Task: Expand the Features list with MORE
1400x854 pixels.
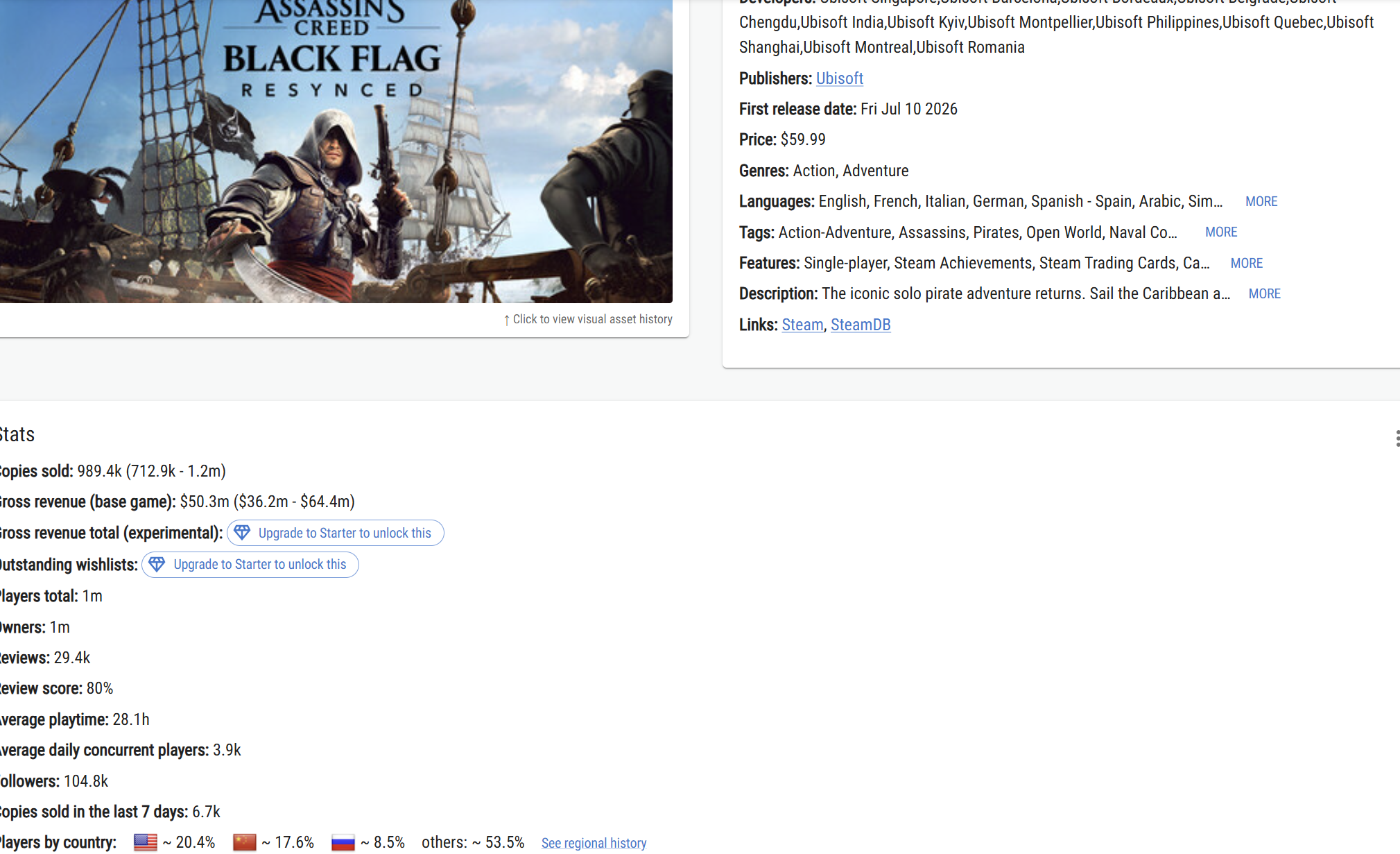Action: [1246, 263]
